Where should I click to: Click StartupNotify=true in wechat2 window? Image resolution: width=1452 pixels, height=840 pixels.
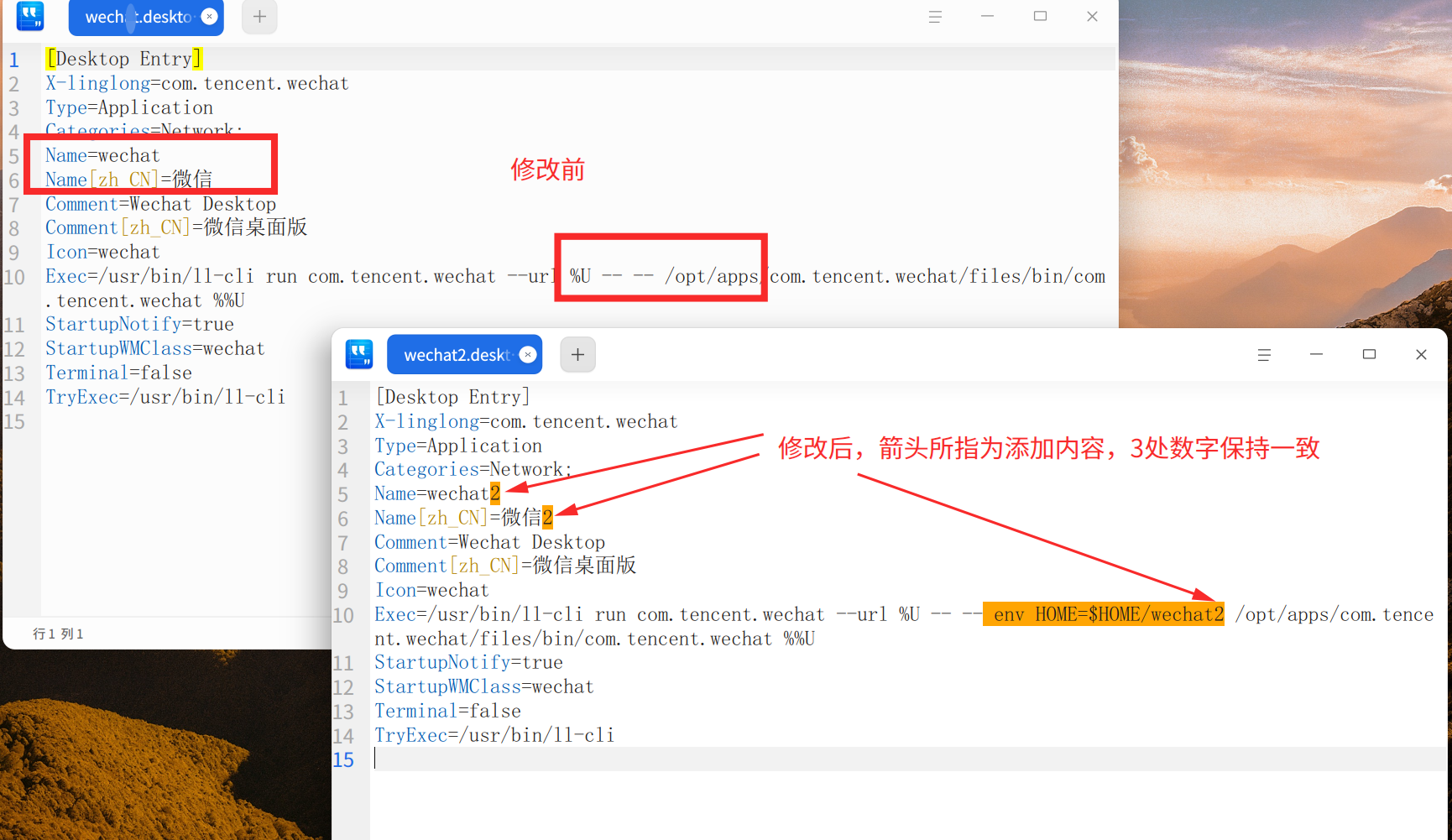[468, 662]
